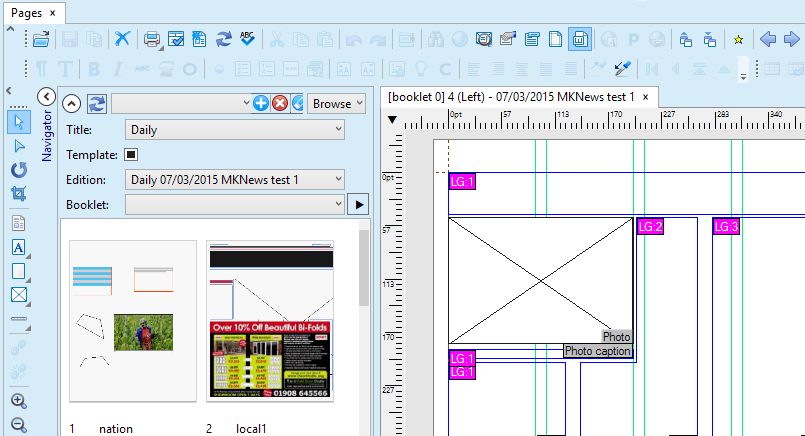
Task: Select the Text frame tool
Action: click(18, 248)
